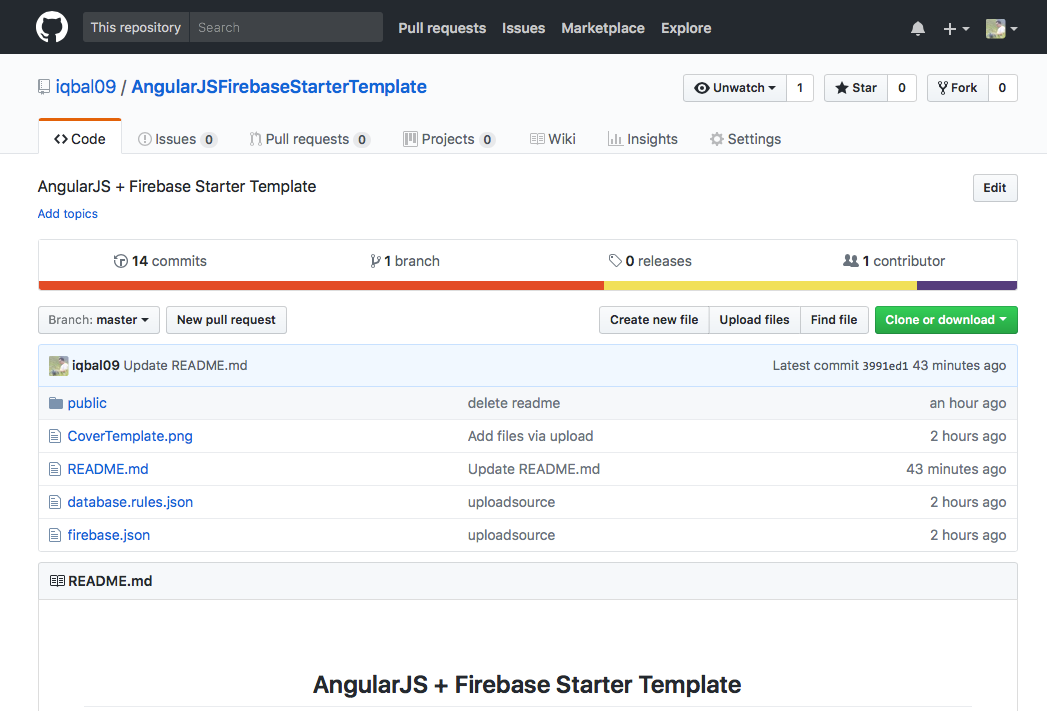Star this repository

click(x=855, y=87)
